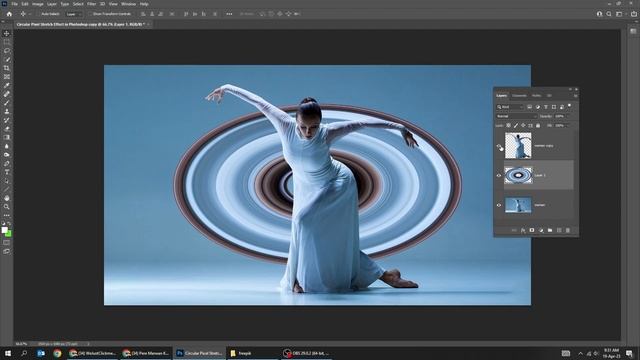Select the Hand tool
Image resolution: width=640 pixels, height=360 pixels.
(x=7, y=198)
